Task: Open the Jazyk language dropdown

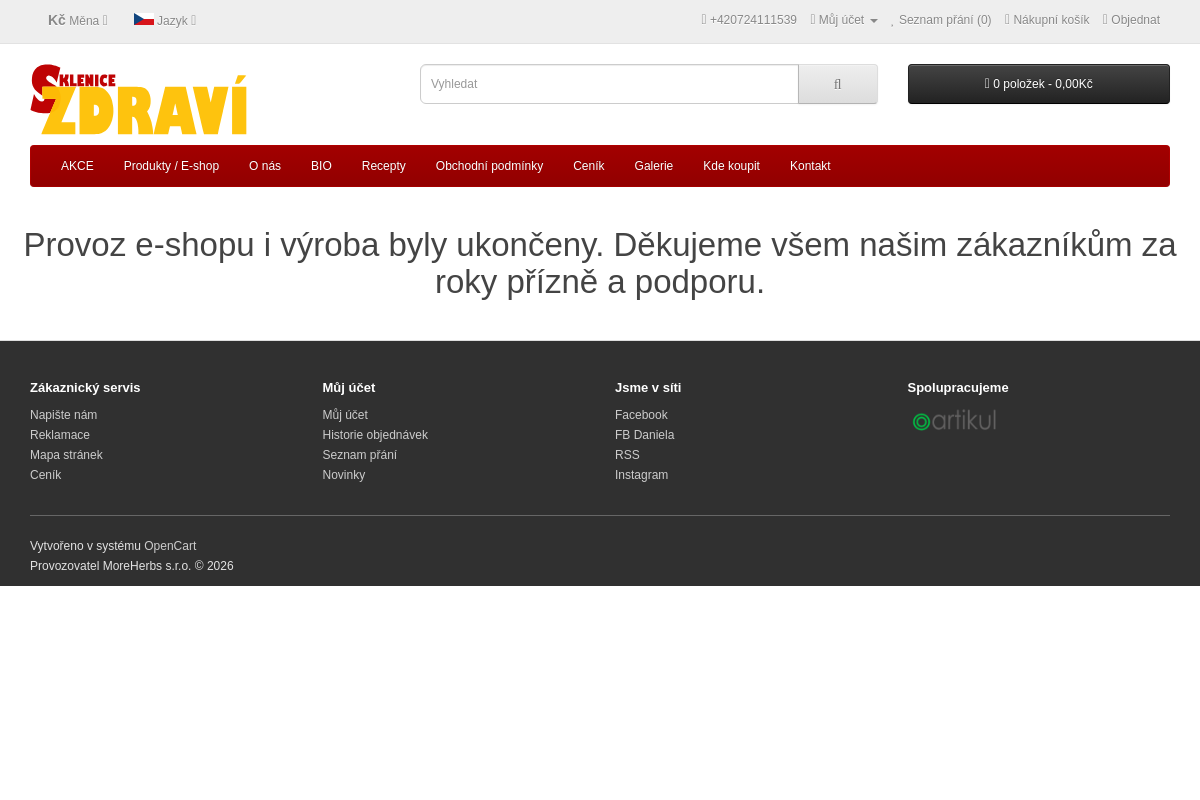Action: [165, 20]
